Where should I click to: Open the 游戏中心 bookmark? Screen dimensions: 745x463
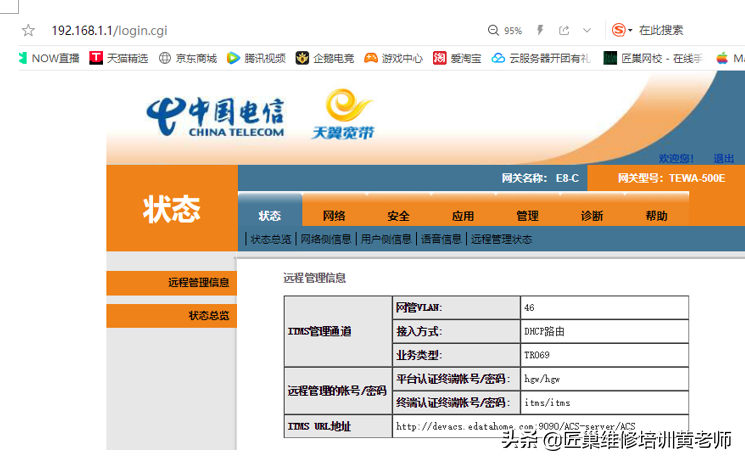coord(393,58)
